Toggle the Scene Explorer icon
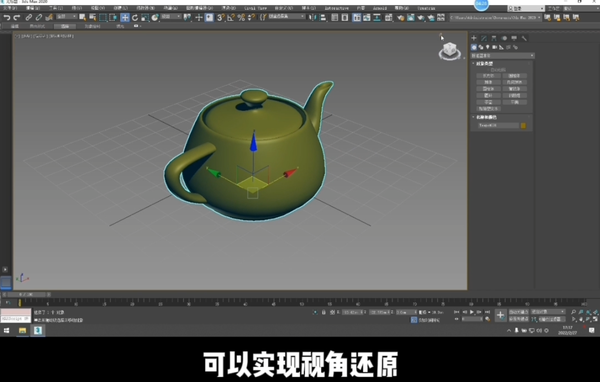Image resolution: width=600 pixels, height=382 pixels. point(334,17)
